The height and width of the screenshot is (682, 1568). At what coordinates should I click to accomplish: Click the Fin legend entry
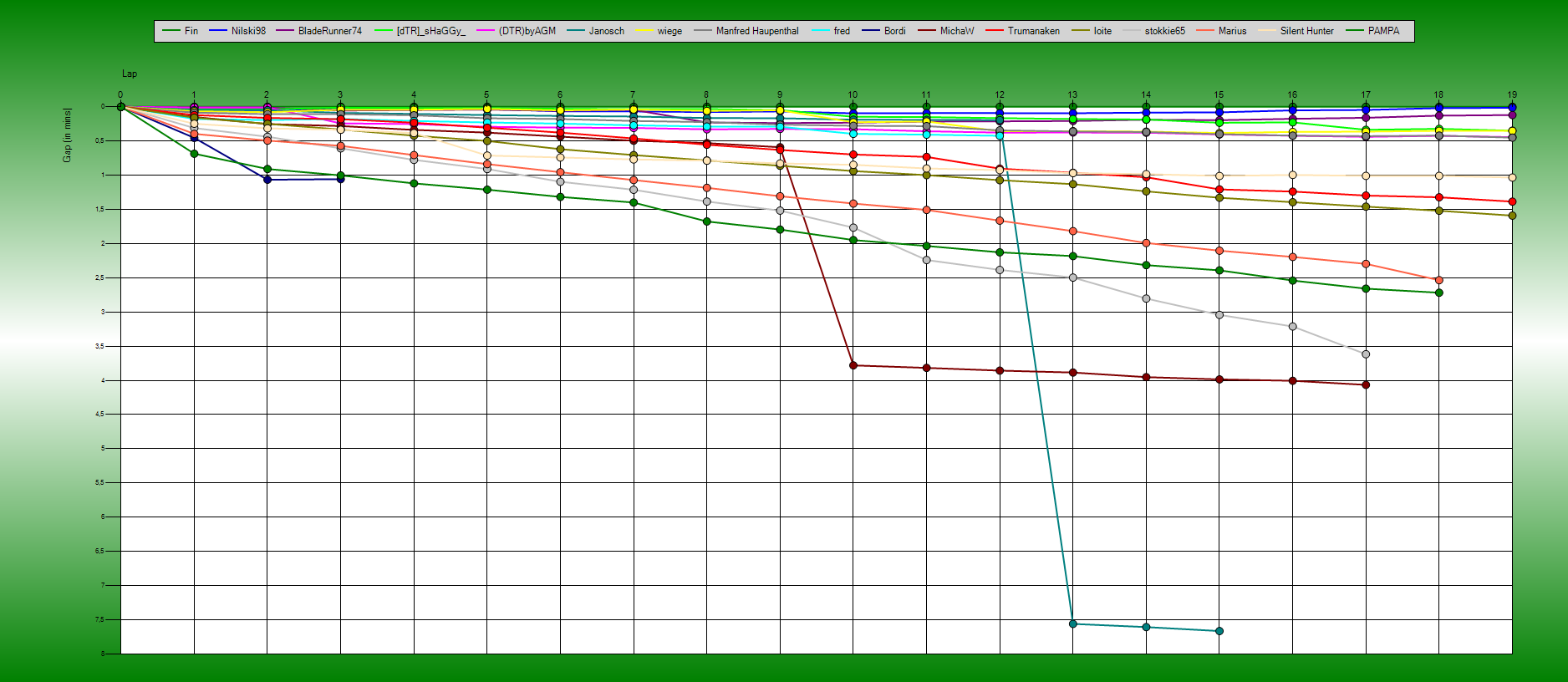point(181,31)
